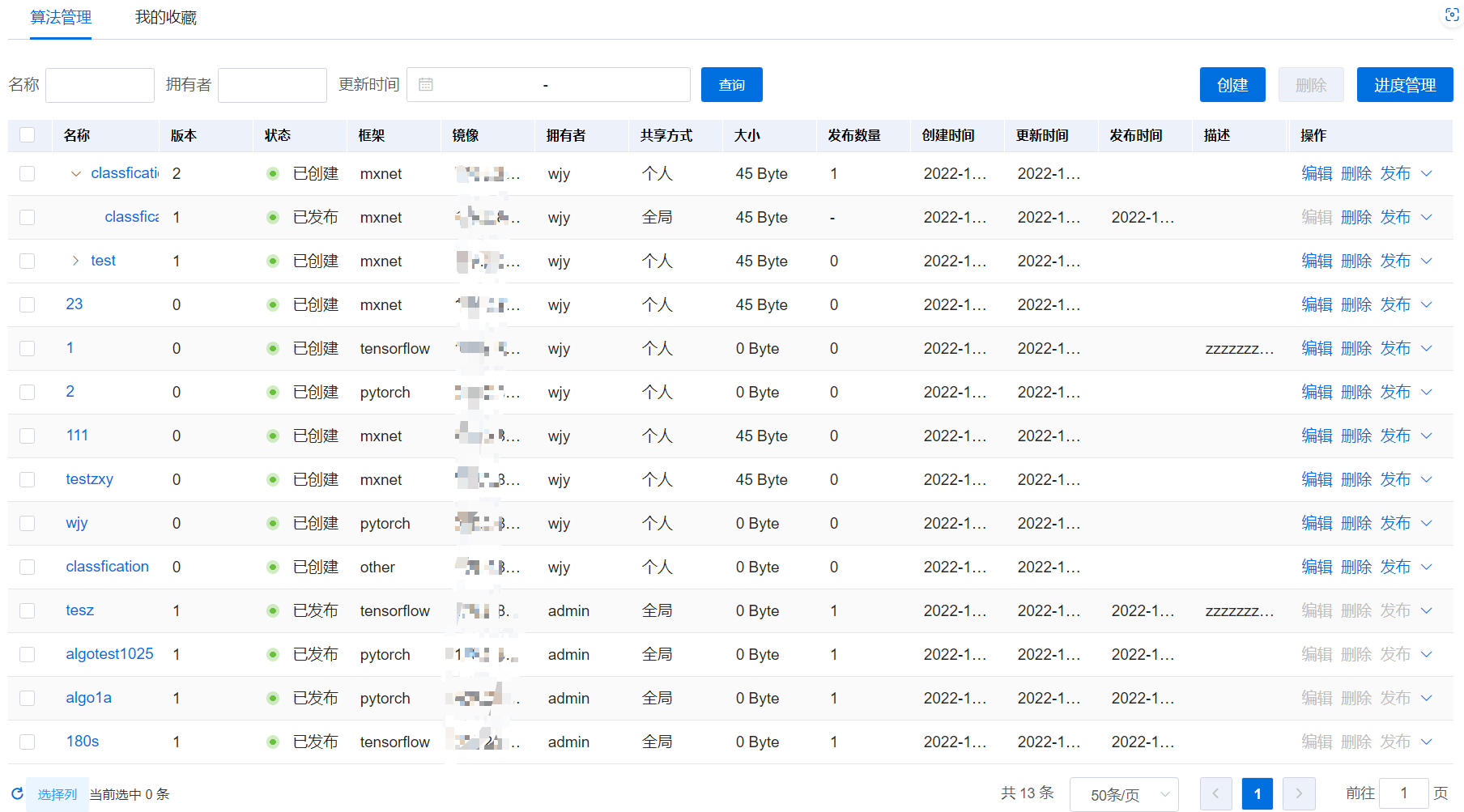Image resolution: width=1464 pixels, height=812 pixels.
Task: Open more actions chevron for row 23
Action: [x=1427, y=305]
